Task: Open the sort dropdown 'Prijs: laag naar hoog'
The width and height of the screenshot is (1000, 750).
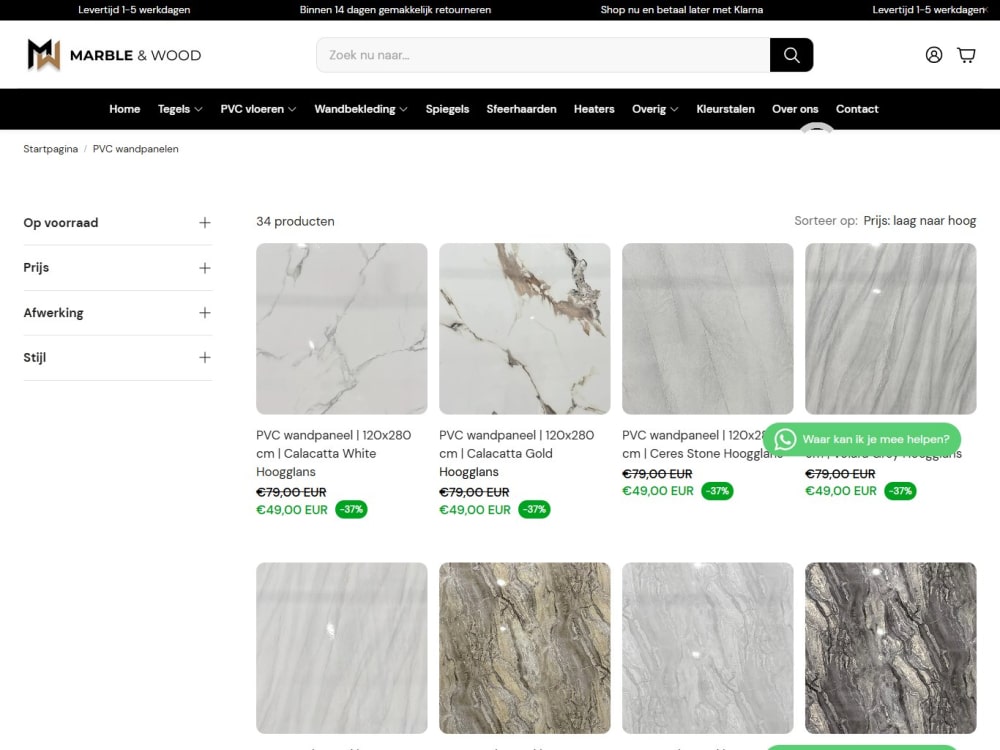Action: click(919, 221)
